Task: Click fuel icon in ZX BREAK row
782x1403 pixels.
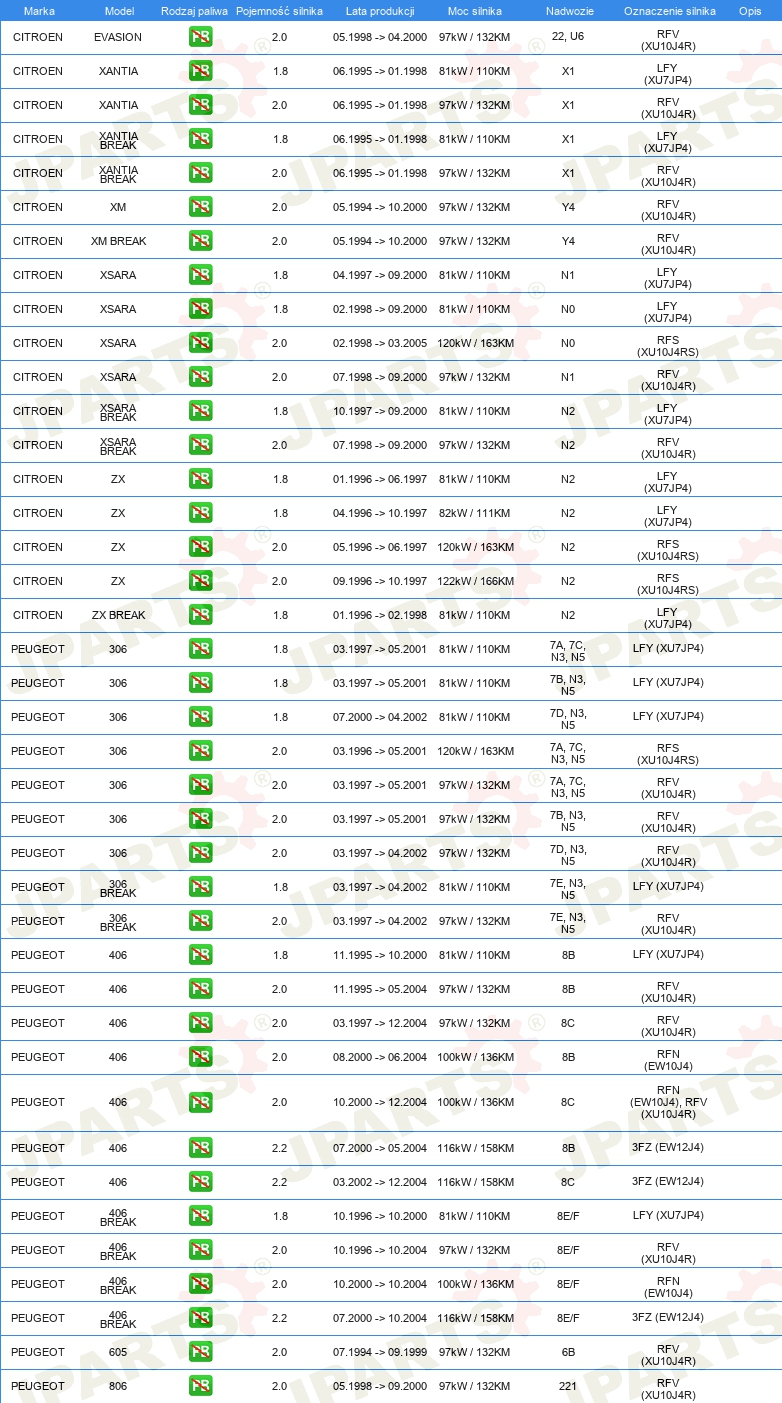Action: (x=201, y=615)
